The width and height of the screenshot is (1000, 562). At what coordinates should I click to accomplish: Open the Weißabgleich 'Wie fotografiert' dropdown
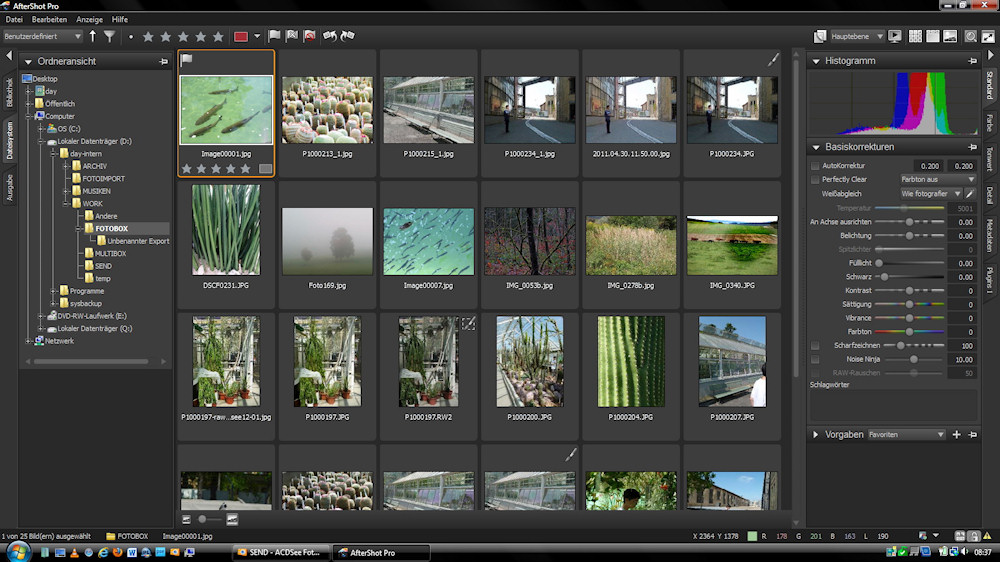click(930, 193)
